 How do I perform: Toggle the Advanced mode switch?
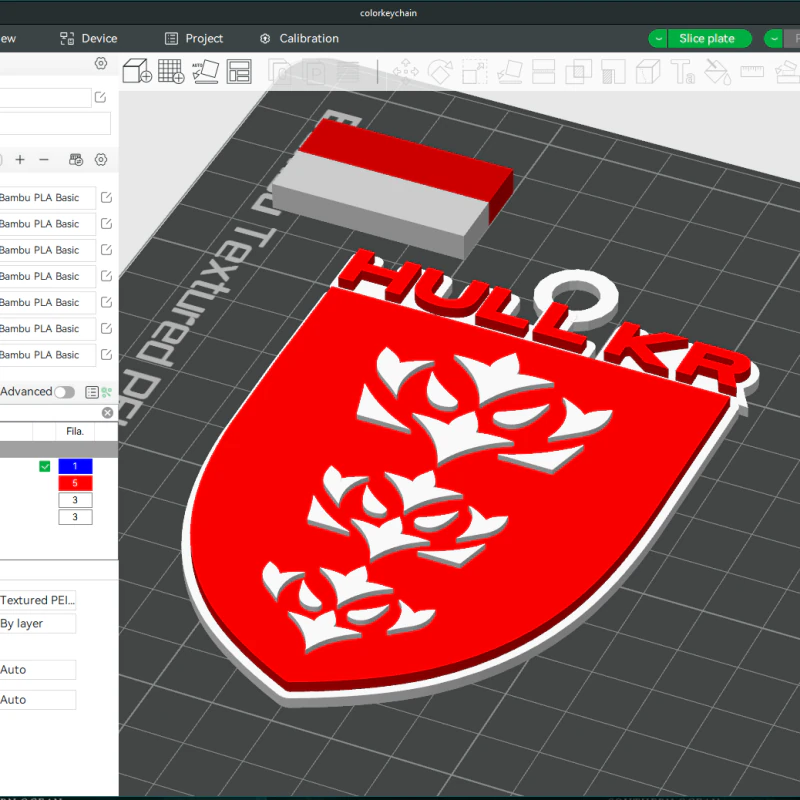64,391
